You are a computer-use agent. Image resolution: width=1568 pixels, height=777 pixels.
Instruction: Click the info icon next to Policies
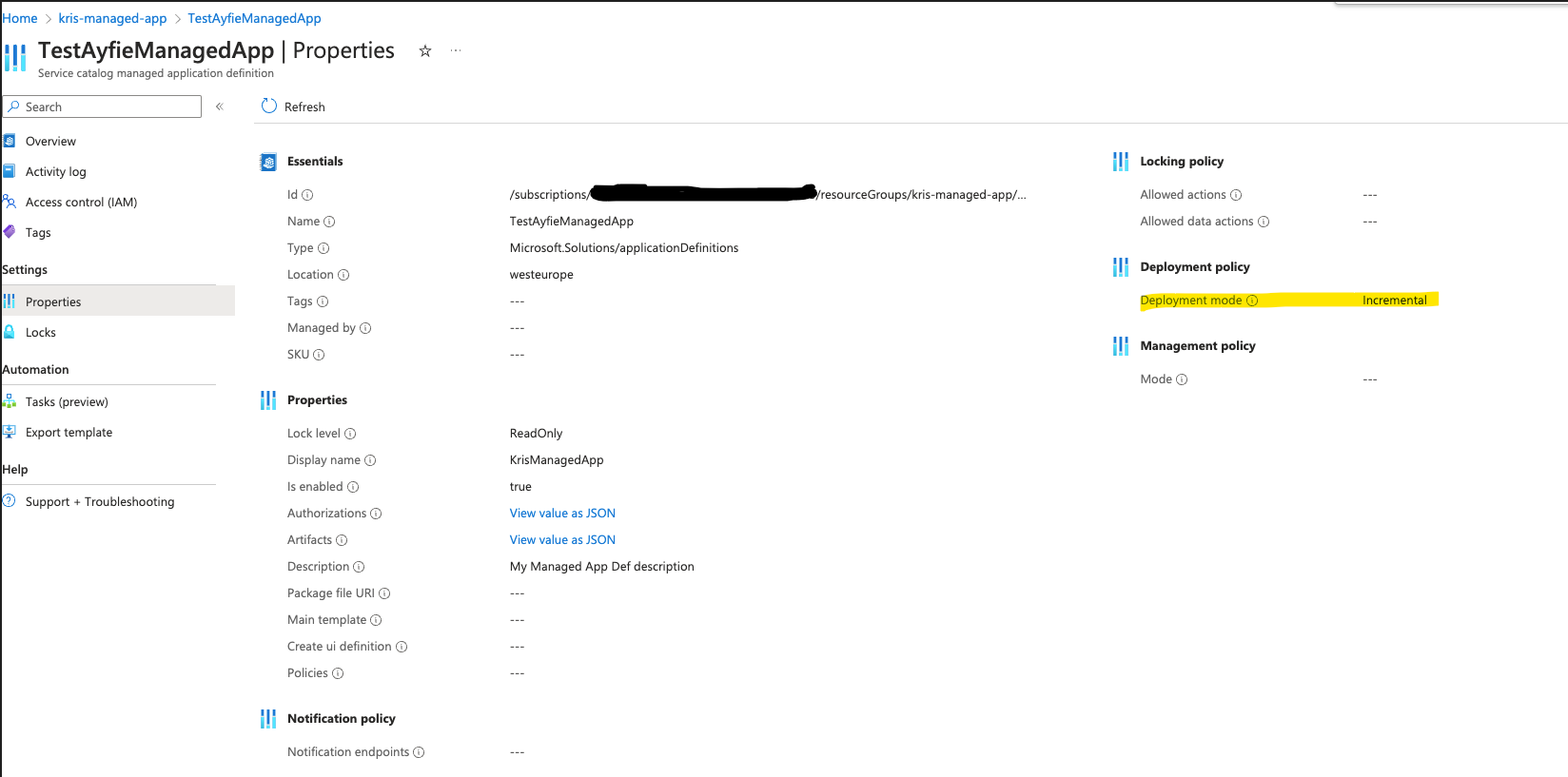338,673
